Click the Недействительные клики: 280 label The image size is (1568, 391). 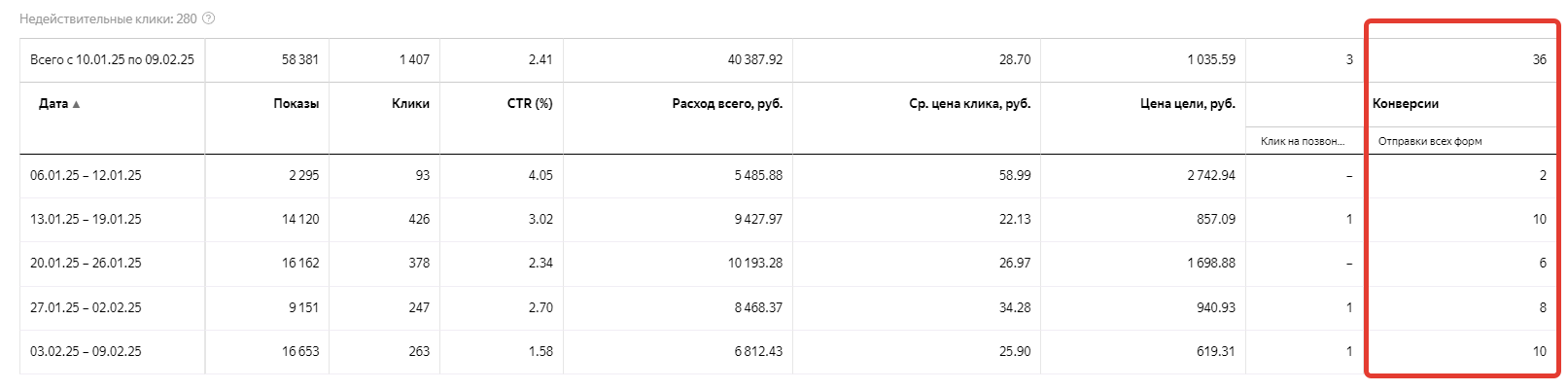[x=108, y=18]
